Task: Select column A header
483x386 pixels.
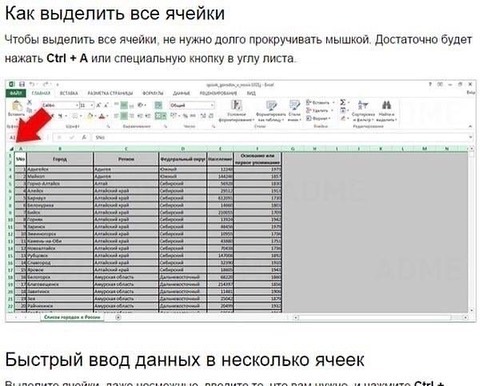Action: point(21,149)
